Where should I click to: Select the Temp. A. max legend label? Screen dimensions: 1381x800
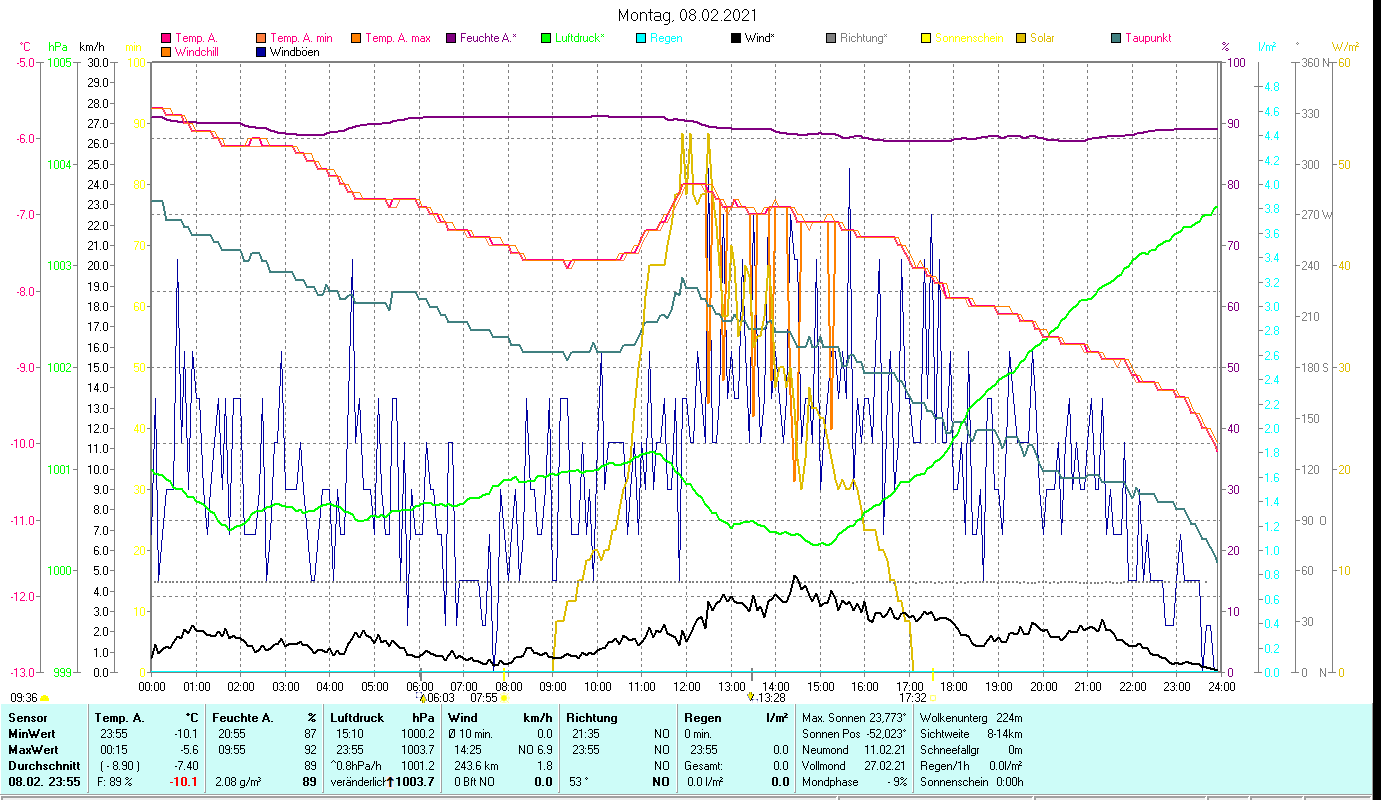(397, 38)
